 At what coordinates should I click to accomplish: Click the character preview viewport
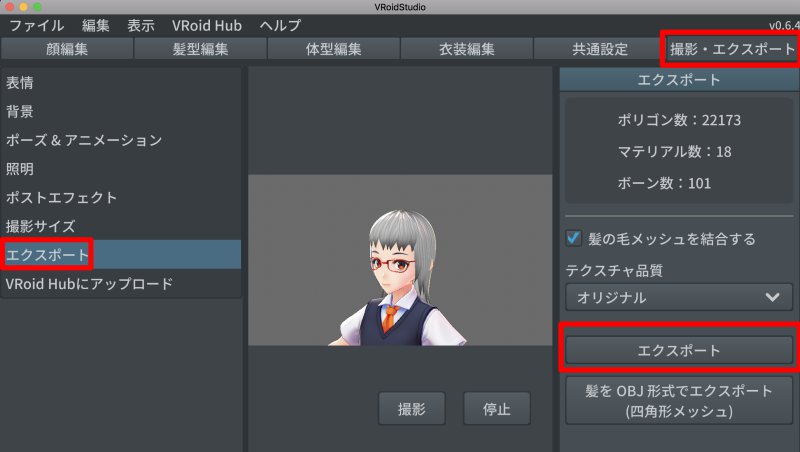[400, 260]
